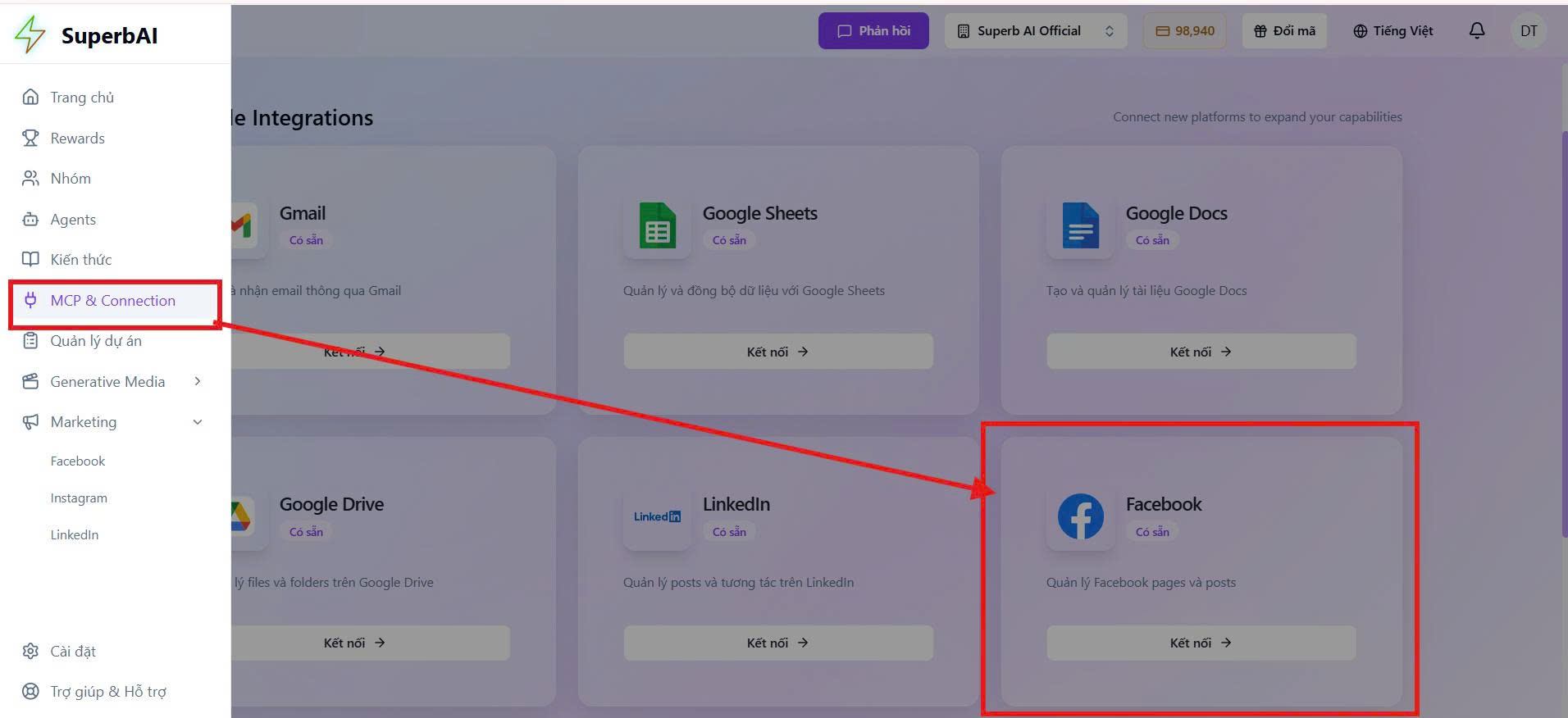Click Kết nối for Google Drive
The image size is (1568, 718).
pos(370,643)
